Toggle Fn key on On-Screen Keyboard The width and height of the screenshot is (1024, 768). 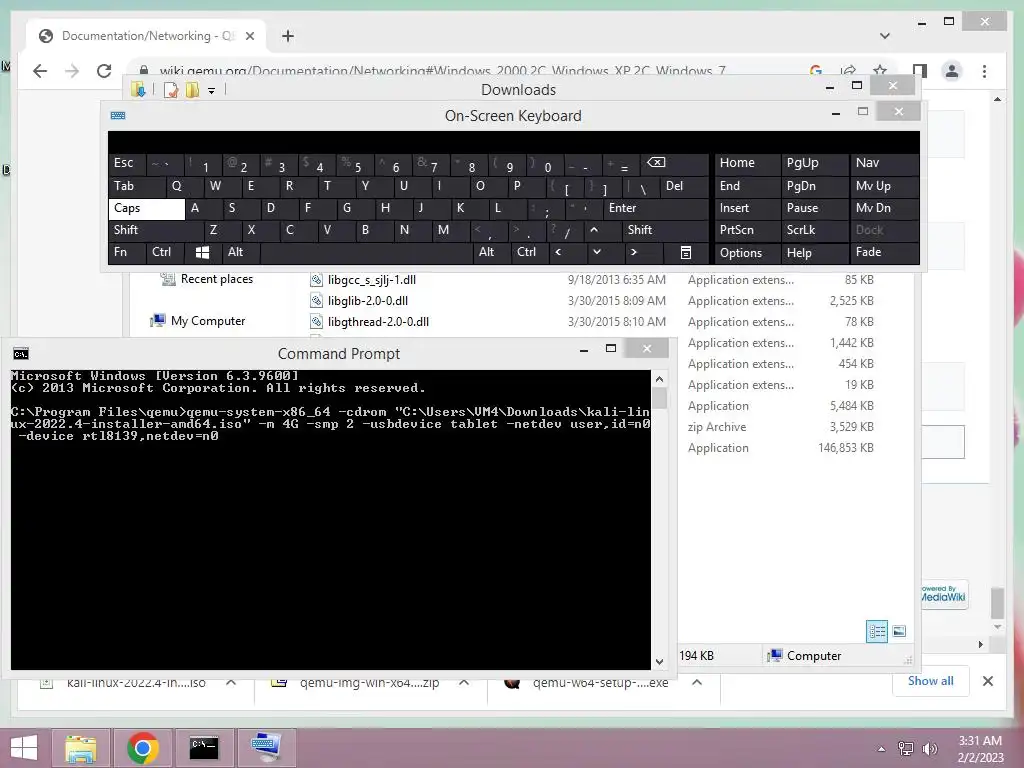[127, 253]
